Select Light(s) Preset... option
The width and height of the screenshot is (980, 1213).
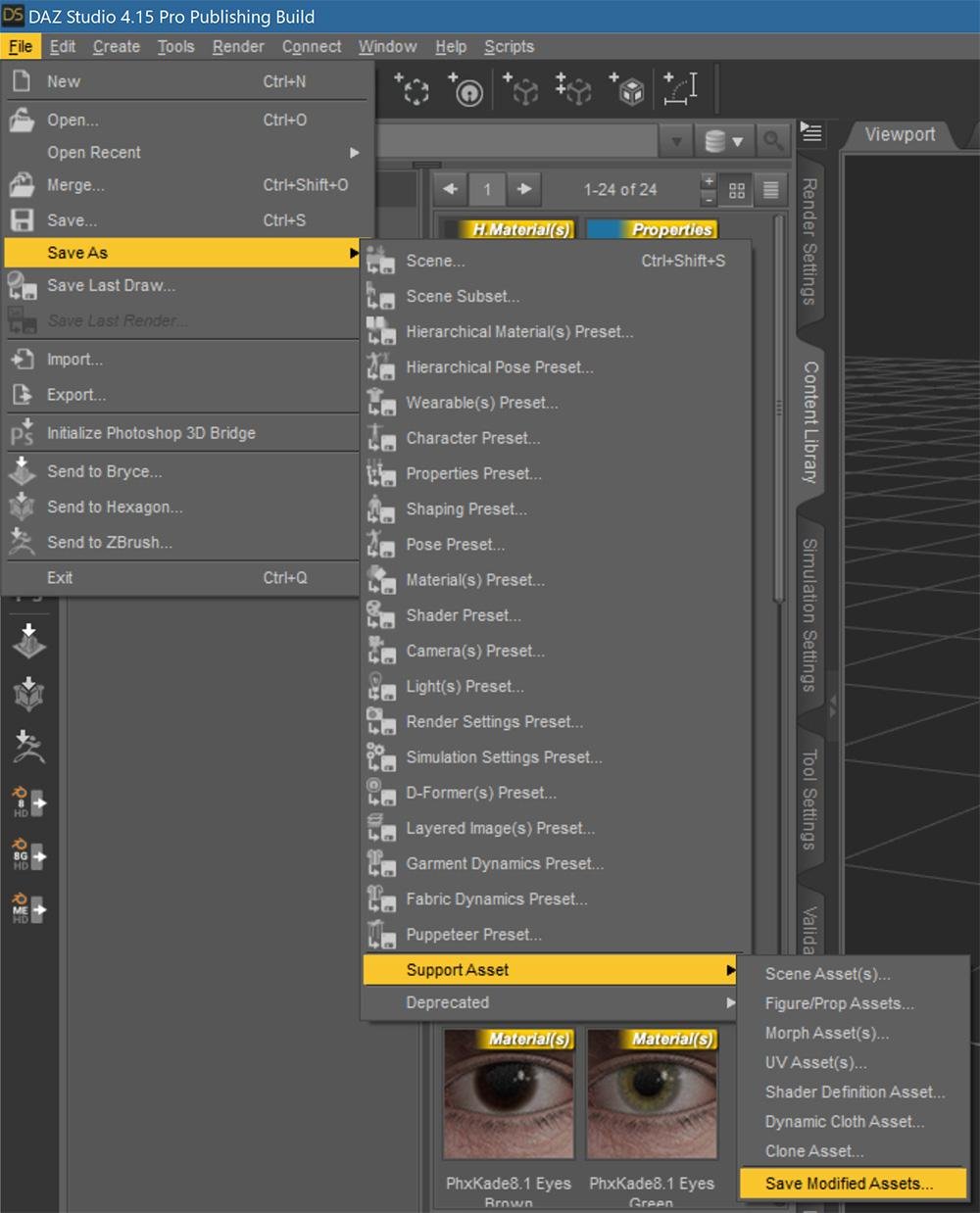[557, 686]
